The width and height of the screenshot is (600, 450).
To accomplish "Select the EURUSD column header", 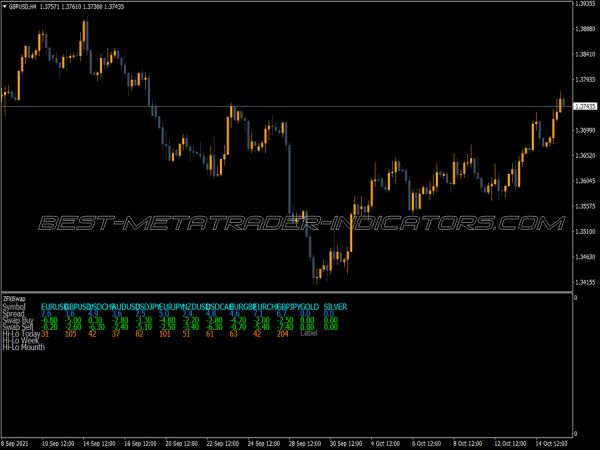I will pos(55,306).
